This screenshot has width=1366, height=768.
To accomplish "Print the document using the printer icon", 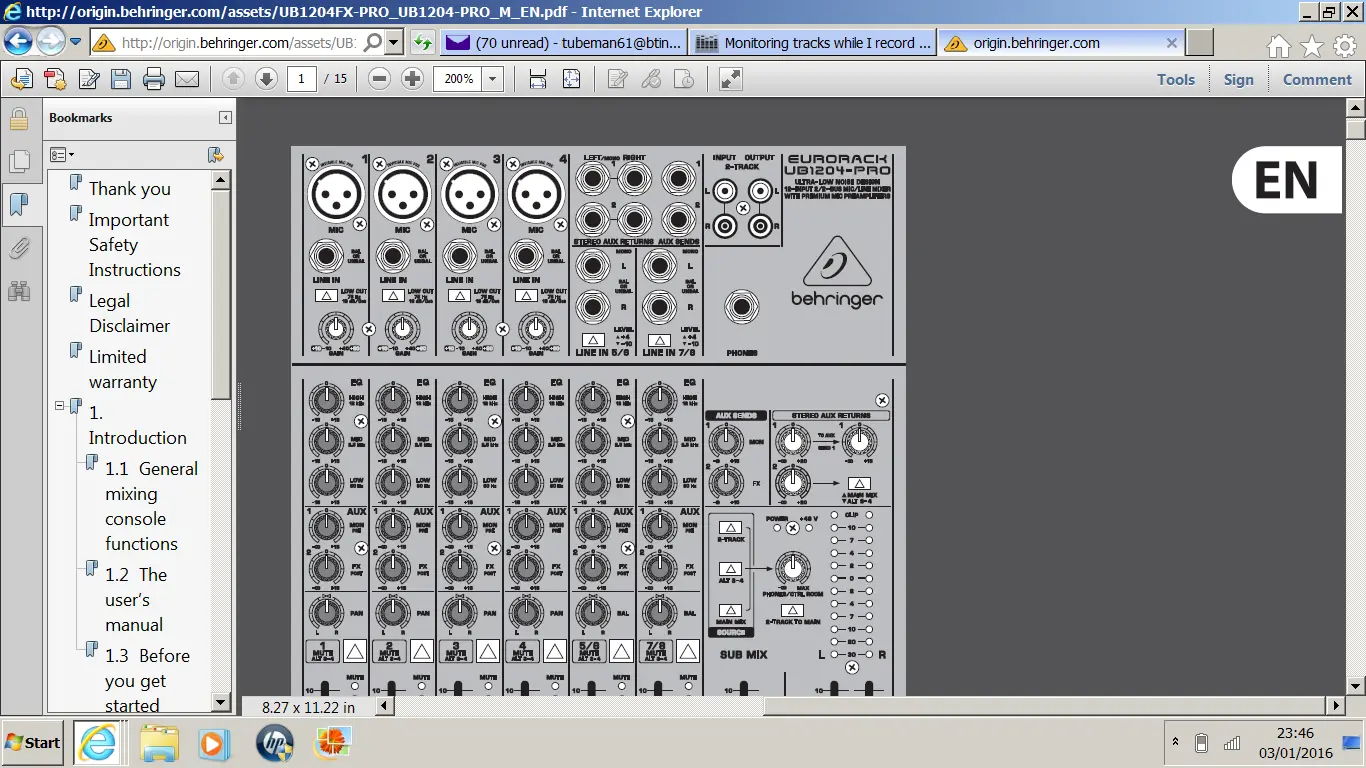I will 153,79.
